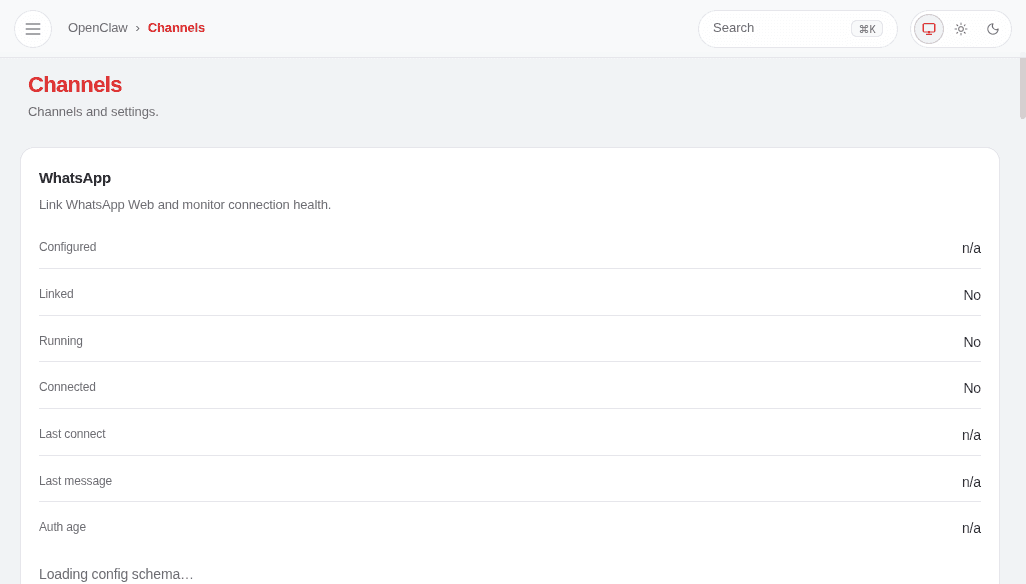Switch to dark mode via moon icon
This screenshot has width=1026, height=584.
coord(993,28)
